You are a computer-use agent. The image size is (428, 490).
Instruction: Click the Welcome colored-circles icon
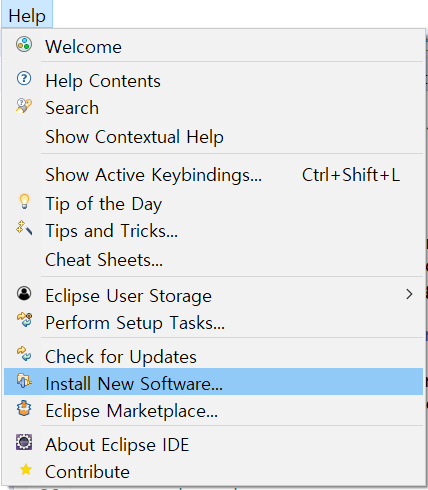coord(24,45)
